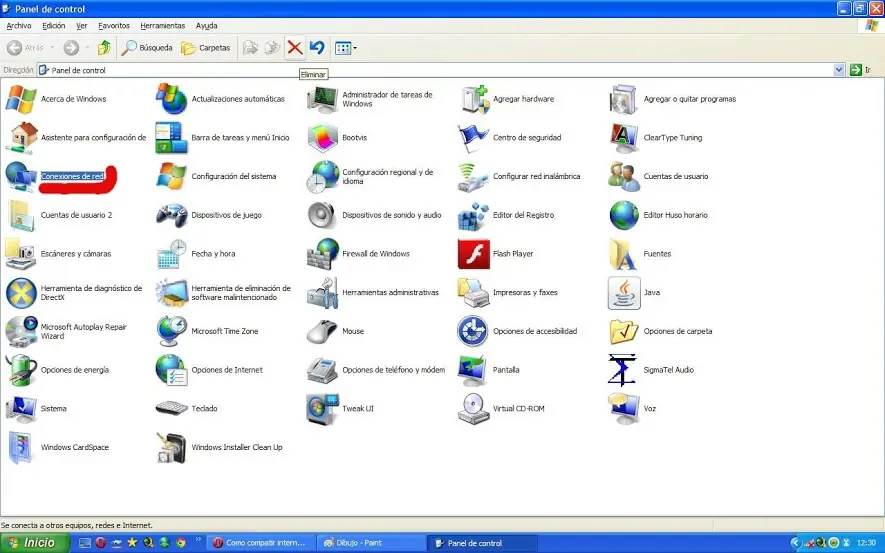The height and width of the screenshot is (553, 885).
Task: Select Conexiones de red icon
Action: (21, 177)
